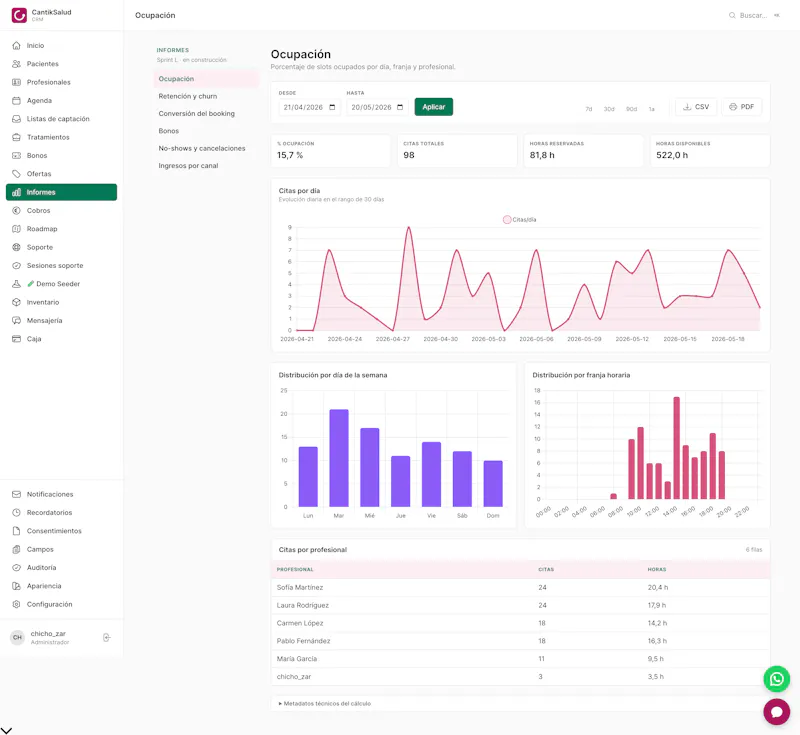The width and height of the screenshot is (800, 735).
Task: Click the Mar bar in weekday chart
Action: click(339, 458)
